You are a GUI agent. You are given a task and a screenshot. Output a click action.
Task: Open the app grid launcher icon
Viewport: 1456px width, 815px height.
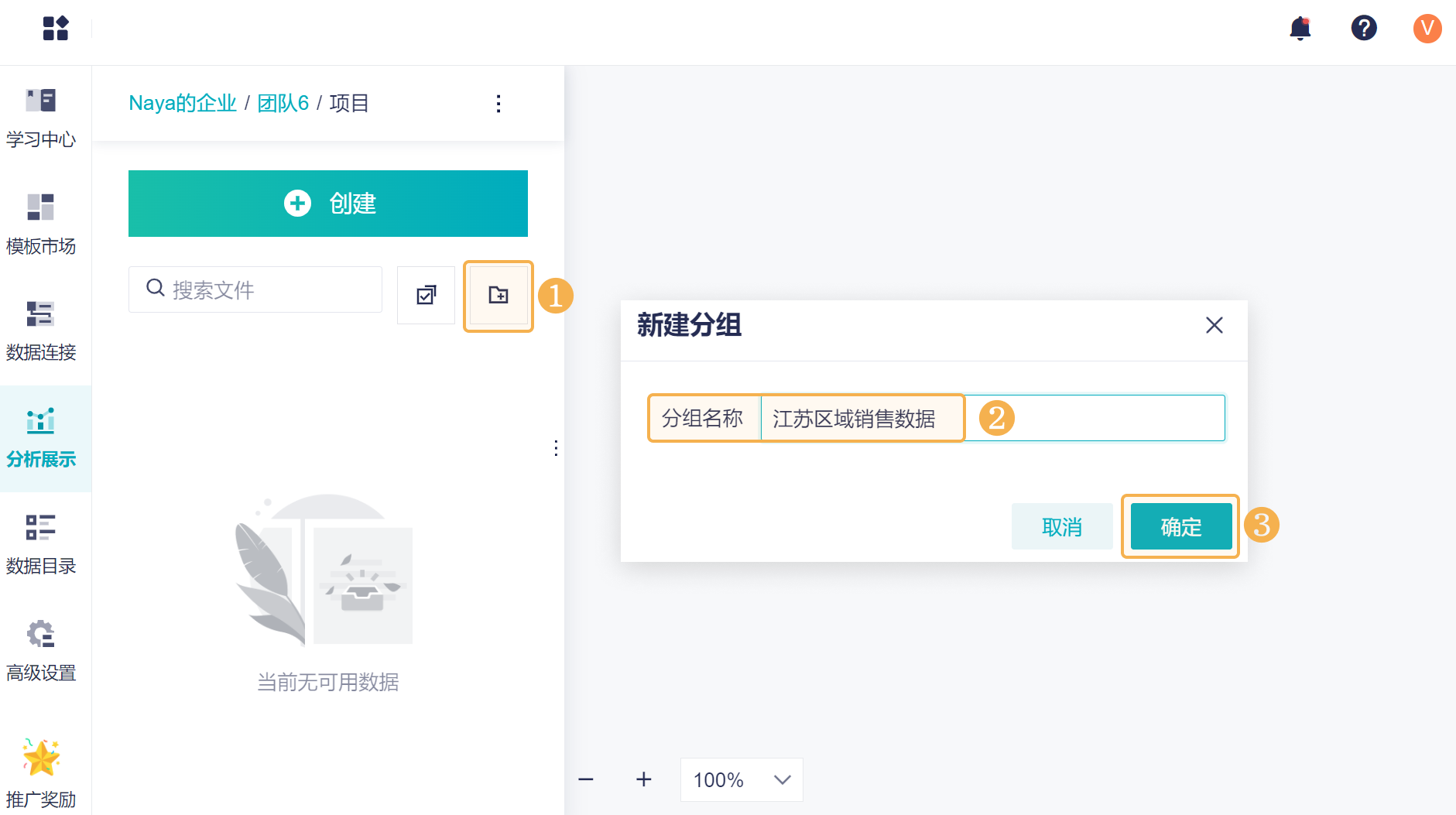(x=56, y=29)
